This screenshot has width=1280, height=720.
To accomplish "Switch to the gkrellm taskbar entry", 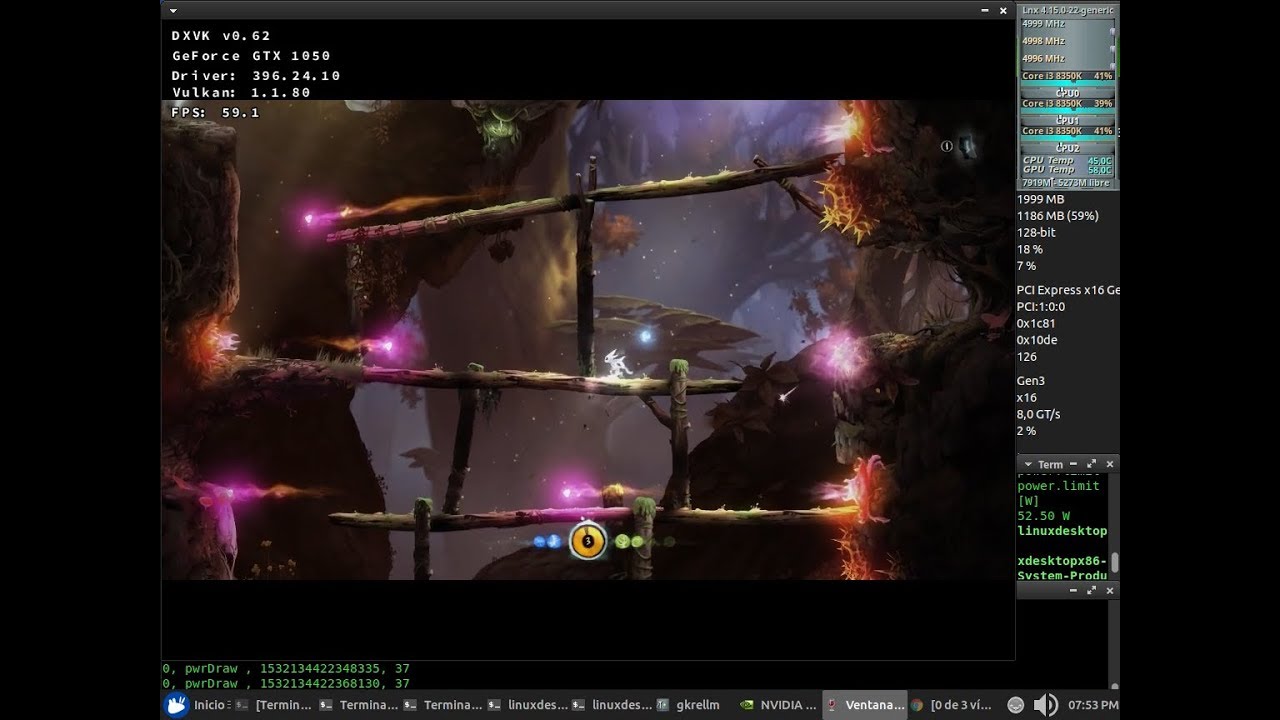I will coord(689,705).
